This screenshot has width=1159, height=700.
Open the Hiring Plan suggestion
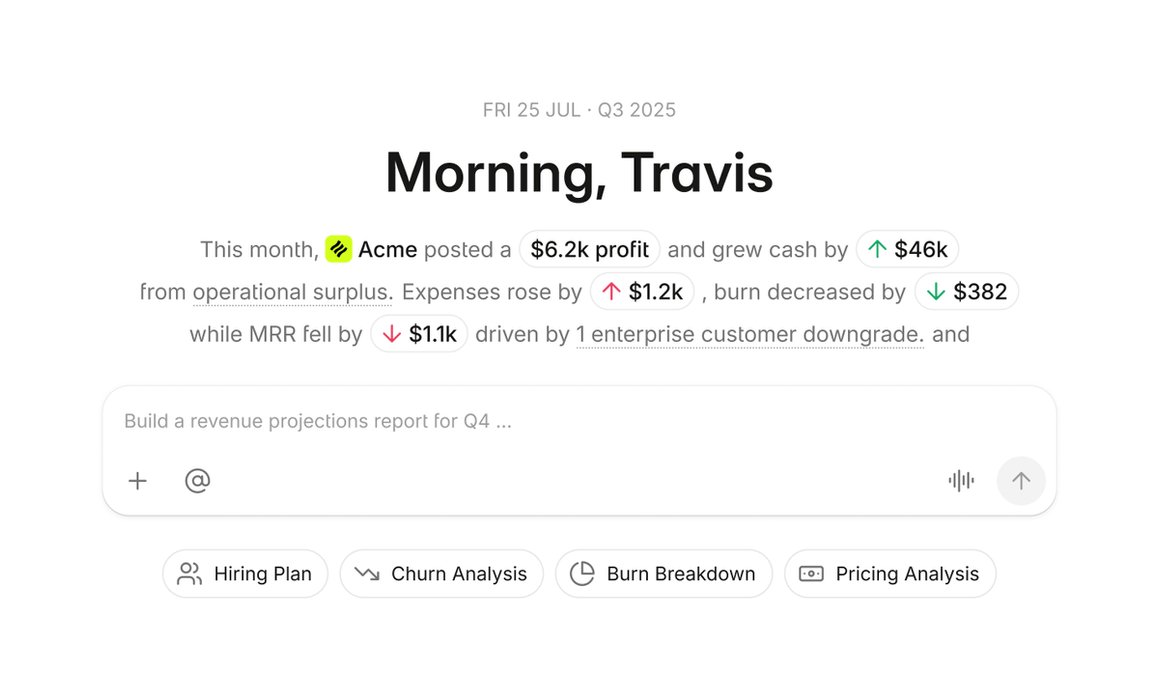(245, 574)
